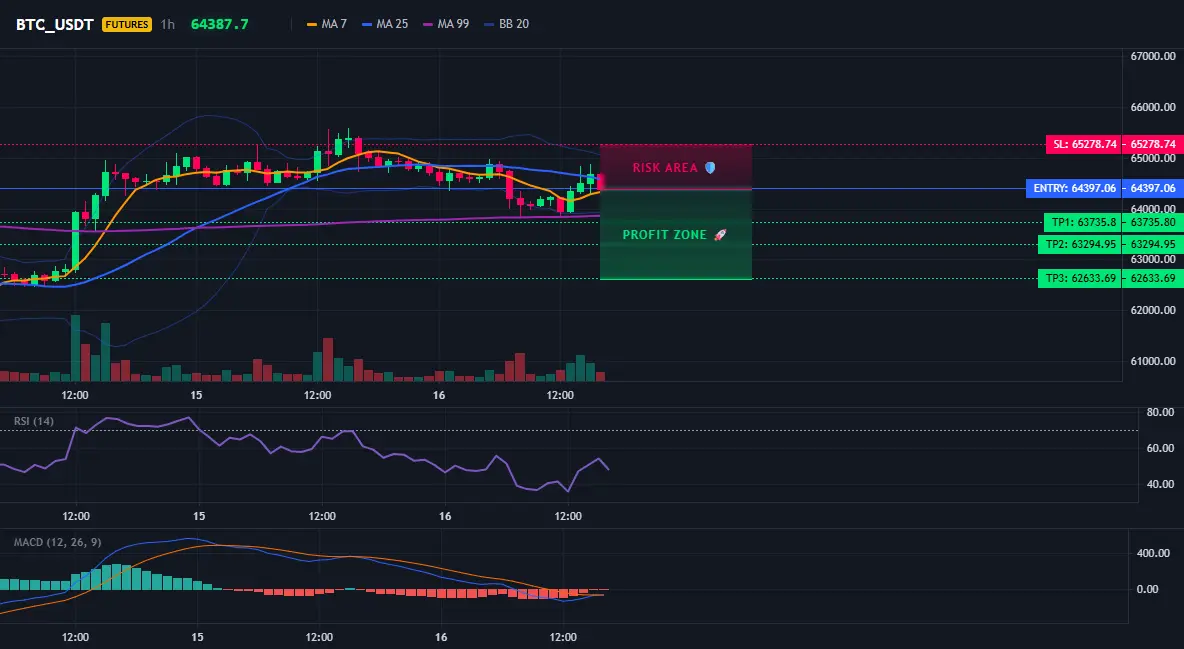Click the 15 date label on main chart axis
The image size is (1184, 649).
(196, 395)
